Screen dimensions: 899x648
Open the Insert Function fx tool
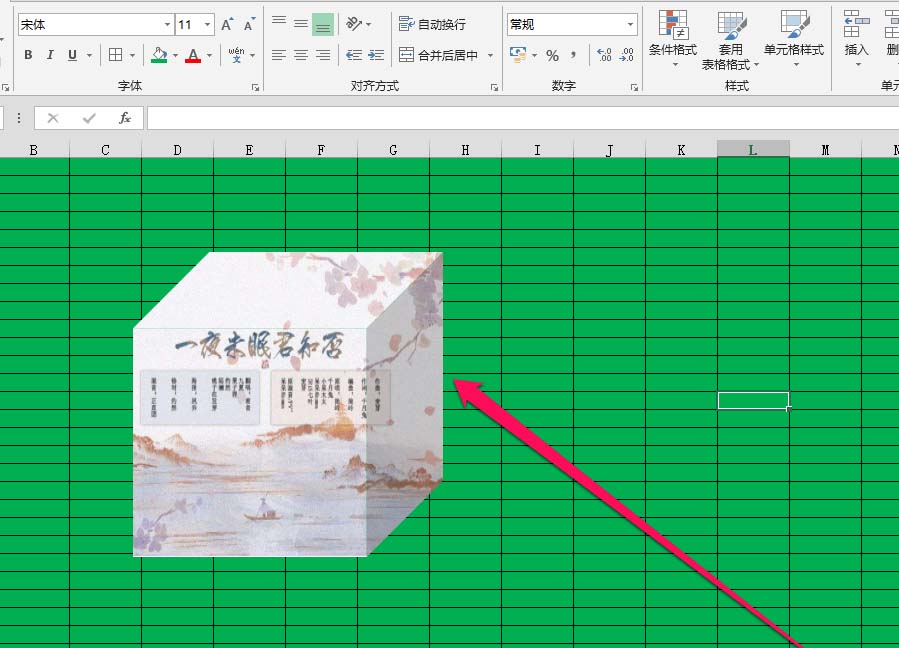click(124, 118)
